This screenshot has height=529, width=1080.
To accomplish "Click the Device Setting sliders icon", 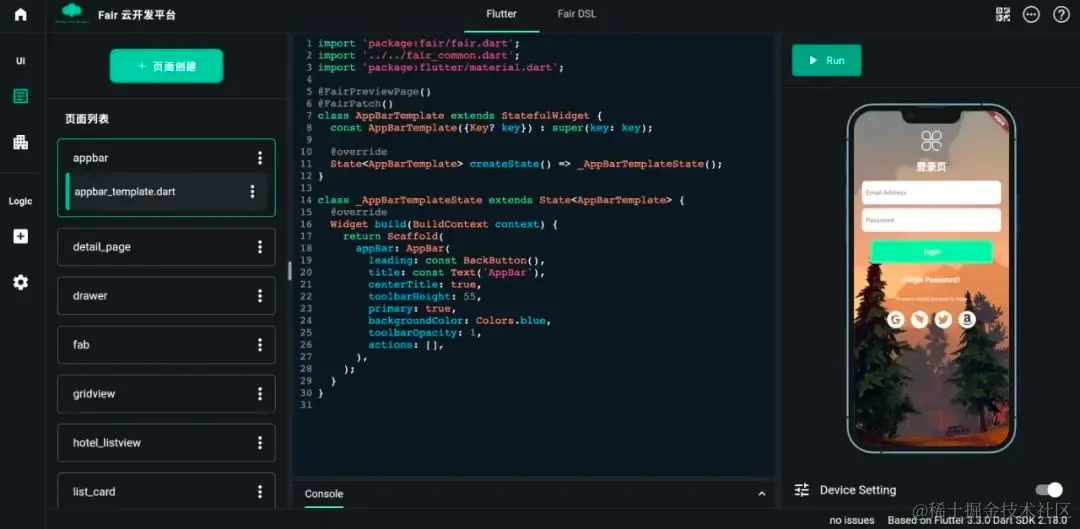I will (x=802, y=490).
